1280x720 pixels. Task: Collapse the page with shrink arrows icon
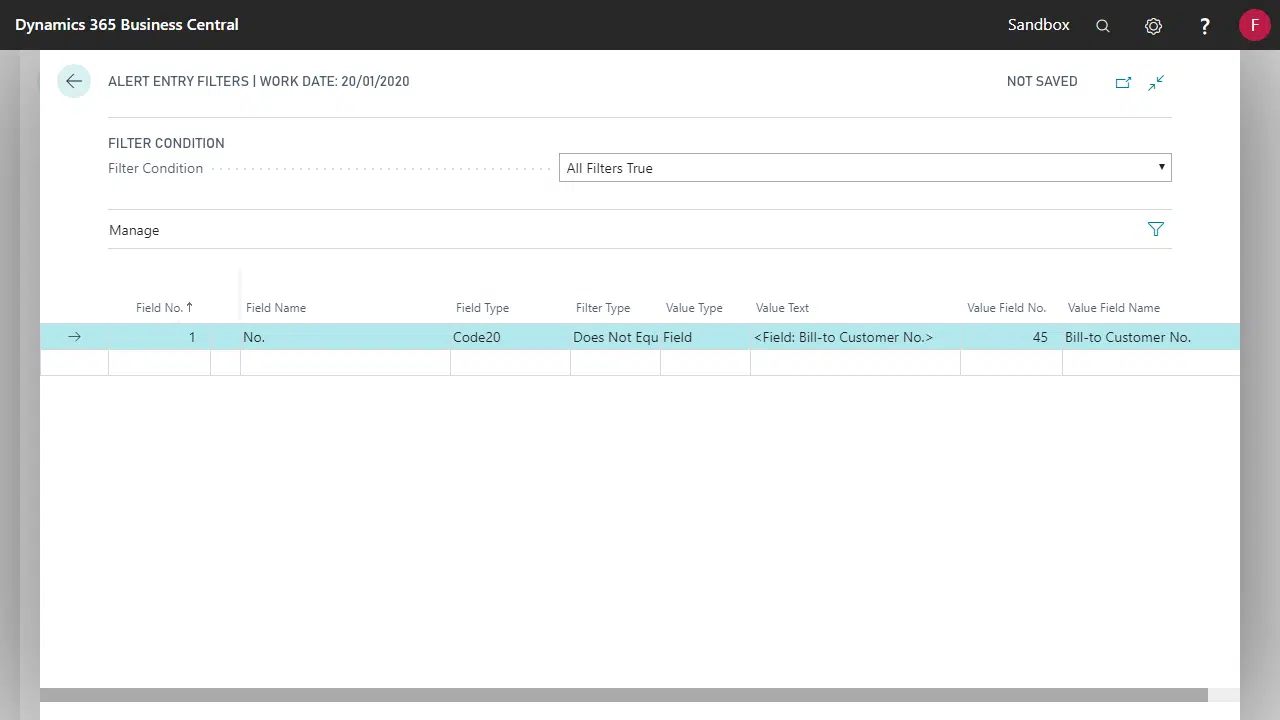1156,82
